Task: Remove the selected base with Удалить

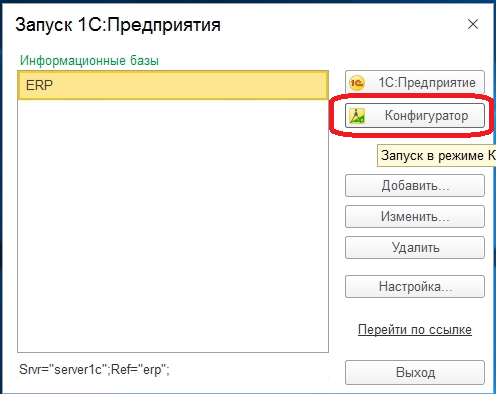Action: [x=415, y=248]
